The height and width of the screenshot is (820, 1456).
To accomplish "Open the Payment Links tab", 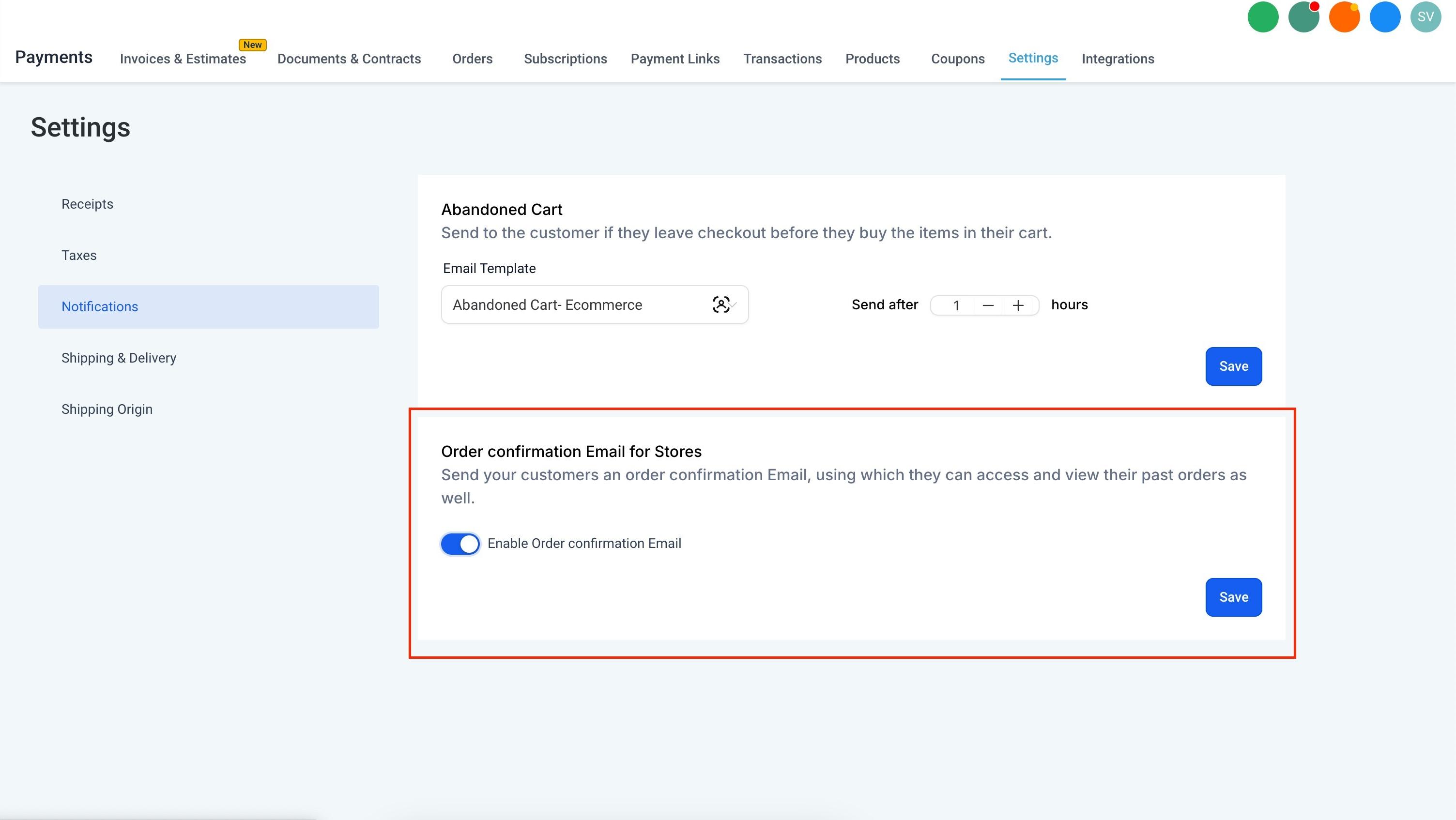I will (x=675, y=59).
